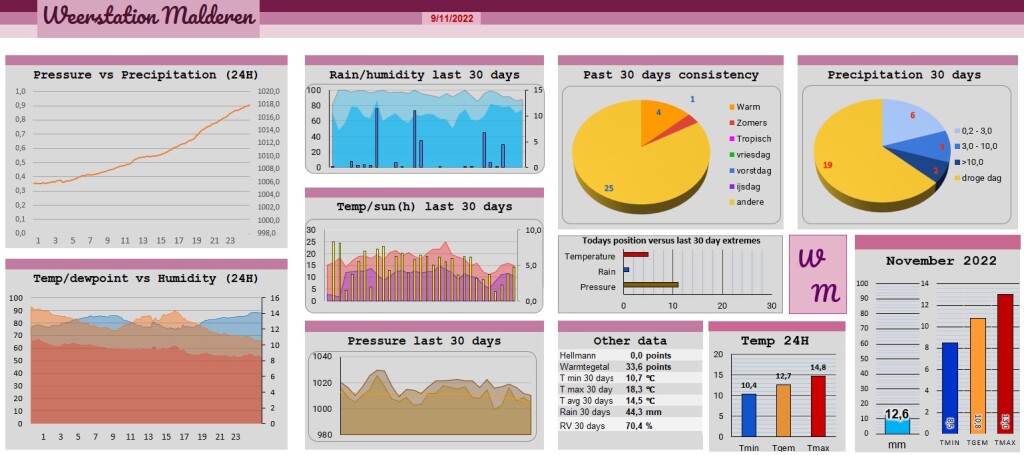Click the >10,0 precipitation legend entry
Image resolution: width=1024 pixels, height=455 pixels.
[x=968, y=162]
